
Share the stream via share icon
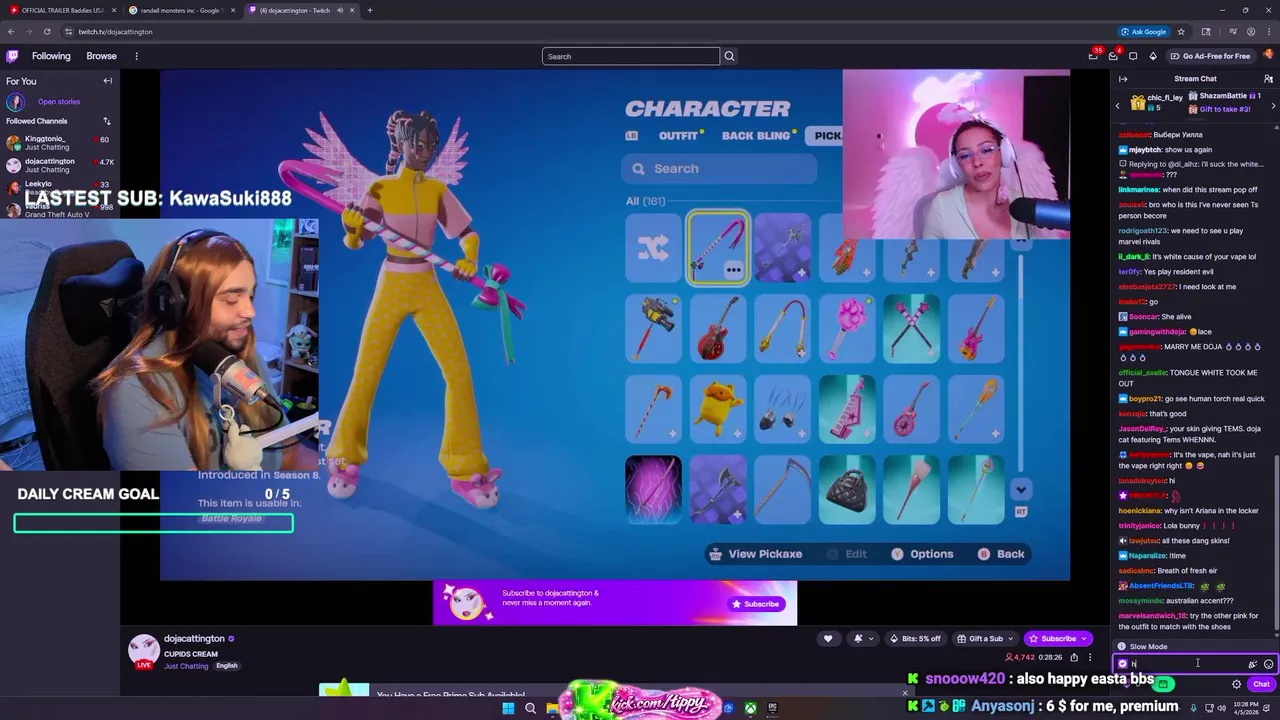click(x=1074, y=657)
